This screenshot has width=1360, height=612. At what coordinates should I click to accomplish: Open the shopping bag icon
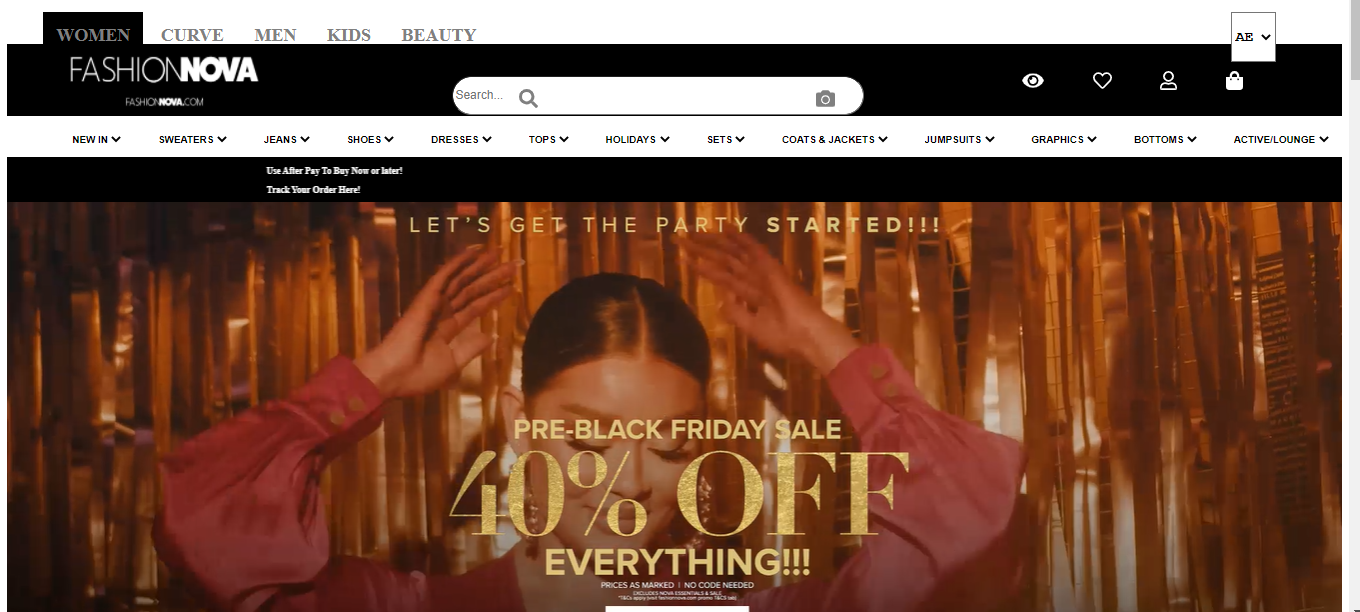click(x=1234, y=80)
